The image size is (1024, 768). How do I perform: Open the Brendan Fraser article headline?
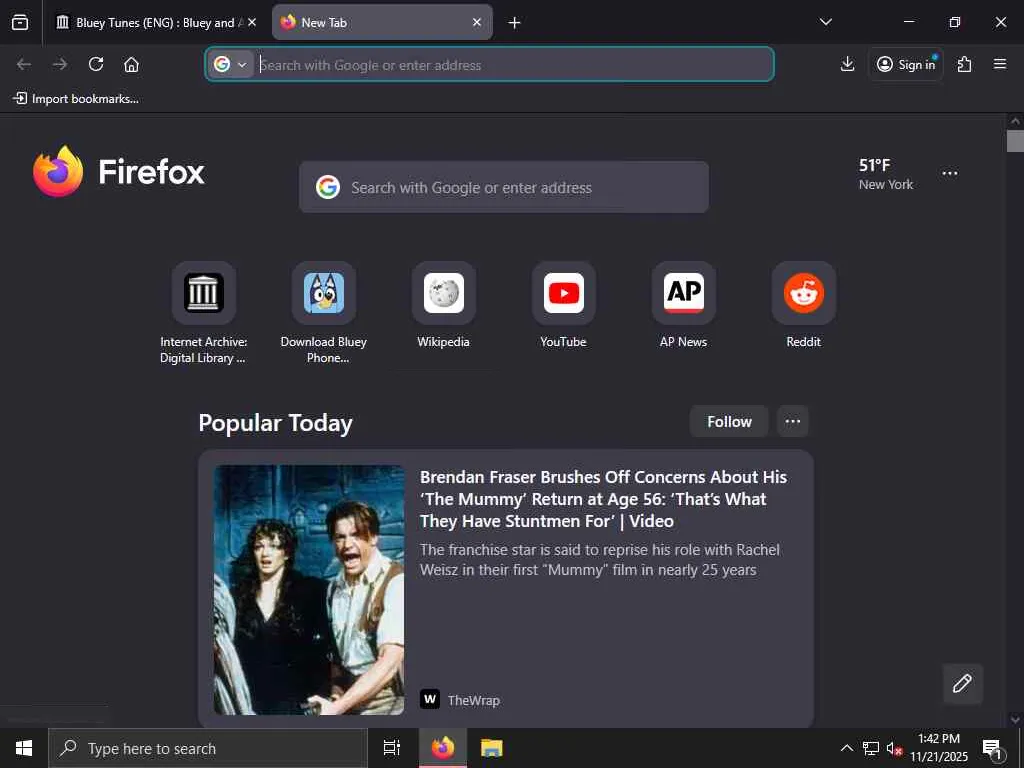[x=603, y=499]
